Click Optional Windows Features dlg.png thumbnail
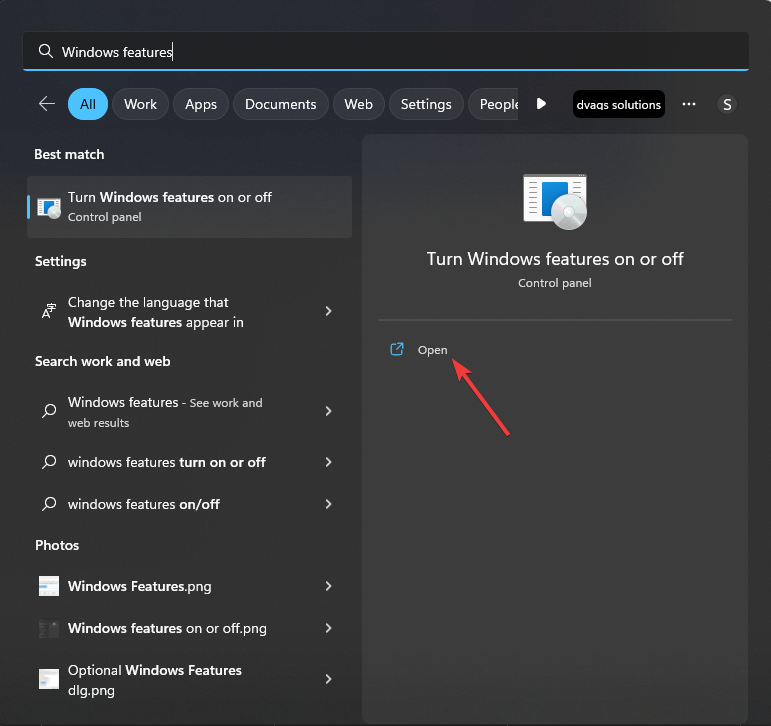The image size is (771, 726). [x=49, y=679]
